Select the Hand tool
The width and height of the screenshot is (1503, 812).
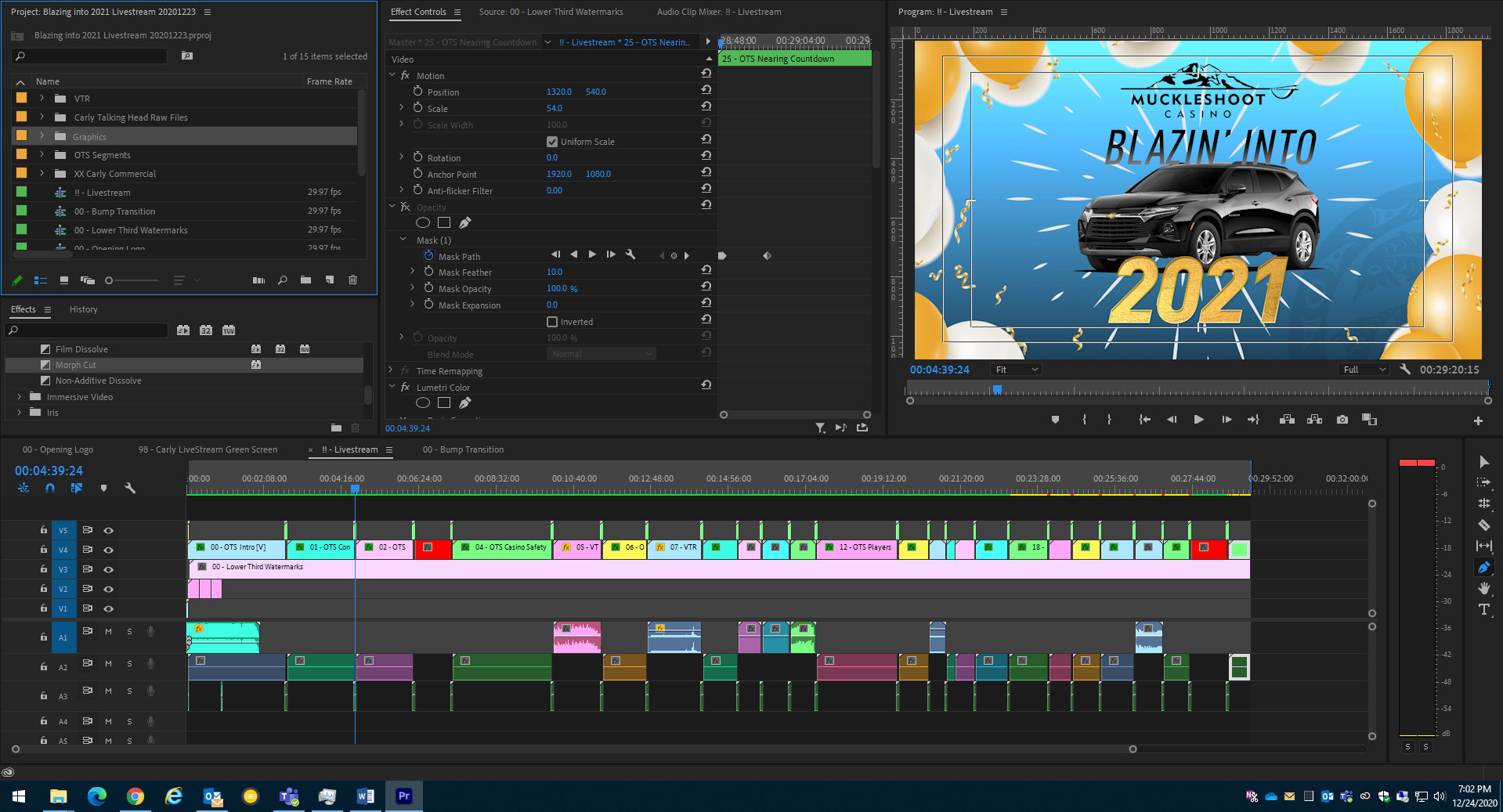tap(1483, 588)
